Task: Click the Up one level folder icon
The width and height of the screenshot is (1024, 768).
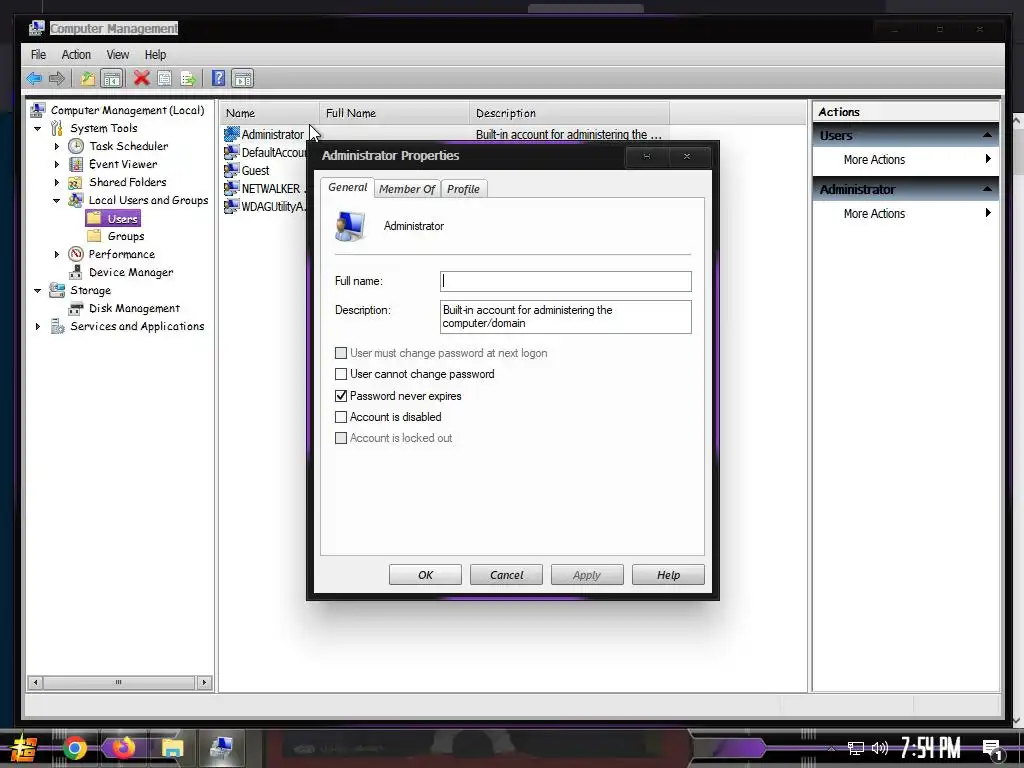Action: (87, 79)
